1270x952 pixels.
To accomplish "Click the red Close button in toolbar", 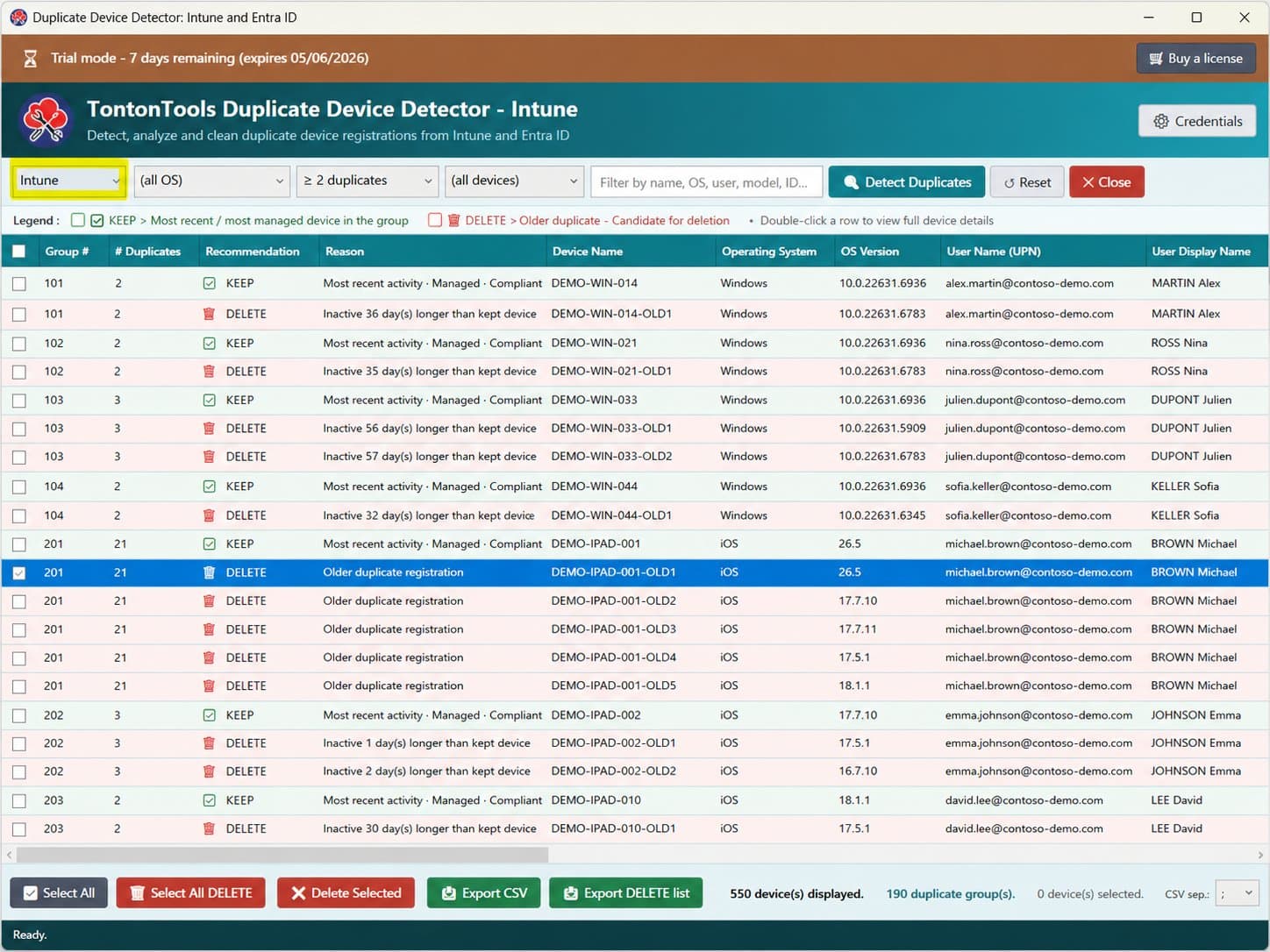I will (x=1106, y=182).
